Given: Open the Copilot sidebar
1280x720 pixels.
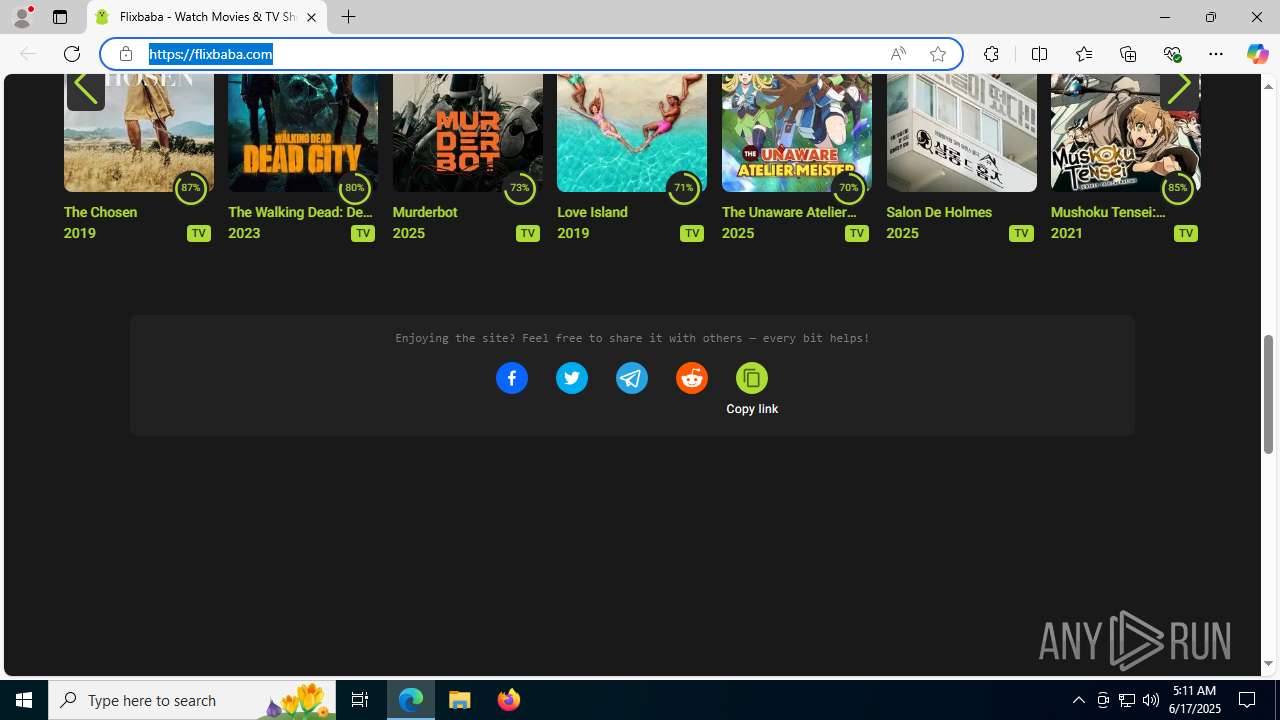Looking at the screenshot, I should pyautogui.click(x=1257, y=54).
